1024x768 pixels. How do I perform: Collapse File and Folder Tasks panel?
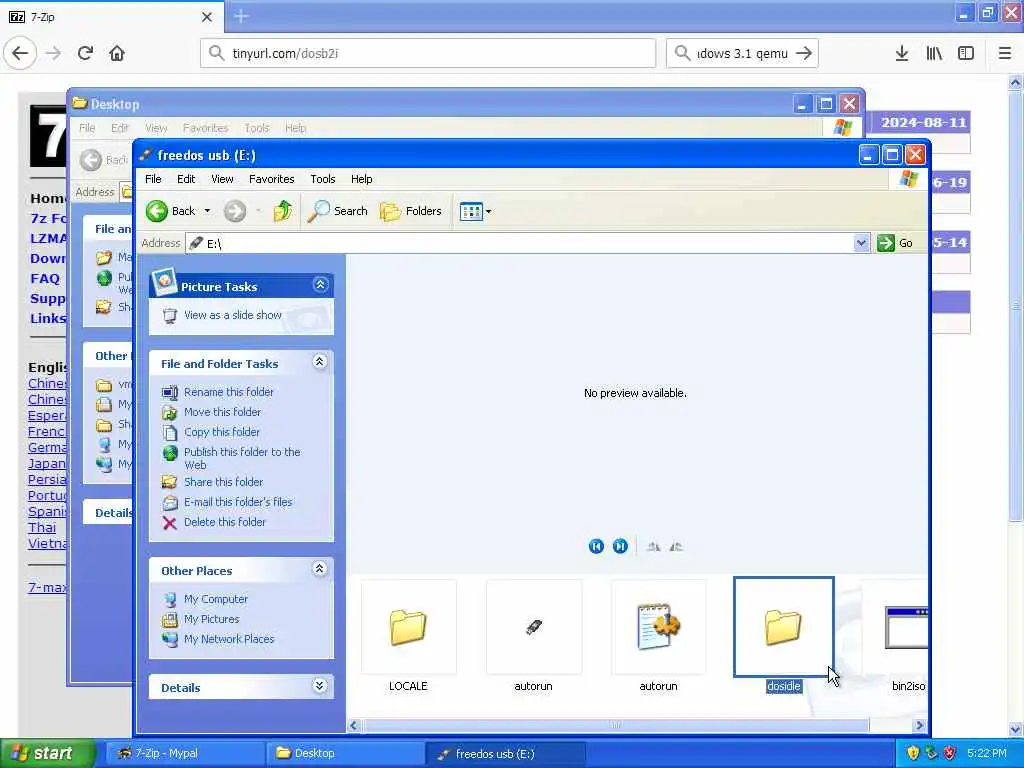pyautogui.click(x=319, y=362)
